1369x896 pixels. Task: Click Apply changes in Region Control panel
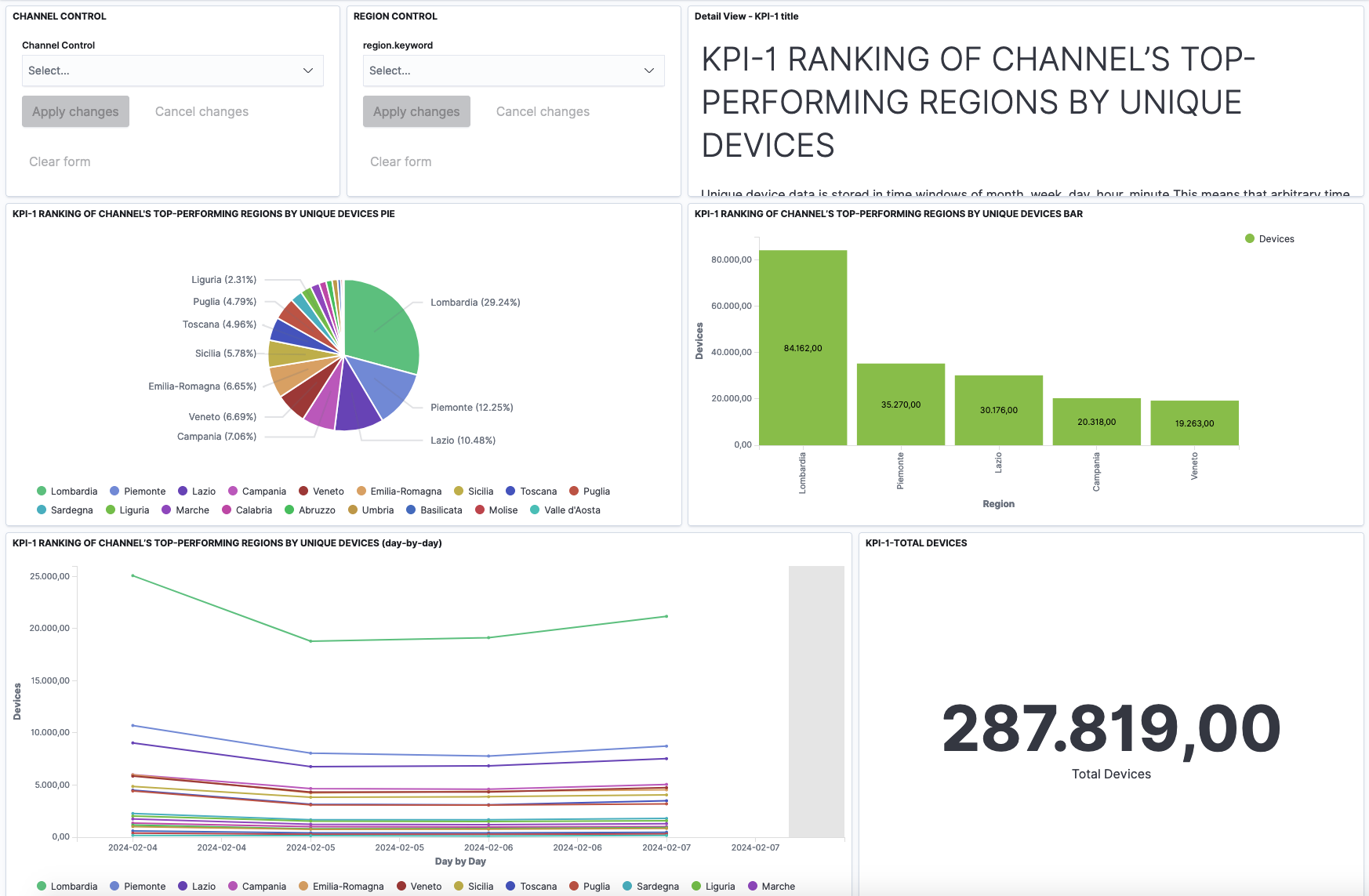416,111
